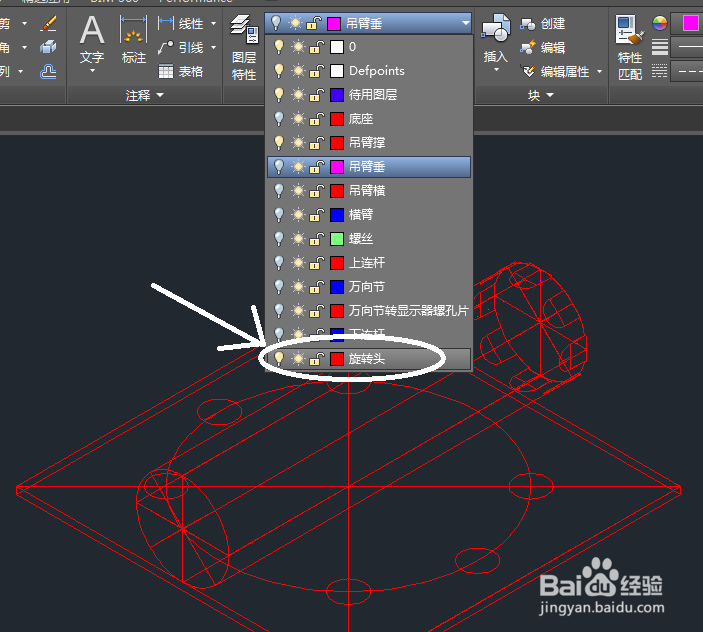
Task: Click the green swatch of 螺丝 layer
Action: [337, 239]
